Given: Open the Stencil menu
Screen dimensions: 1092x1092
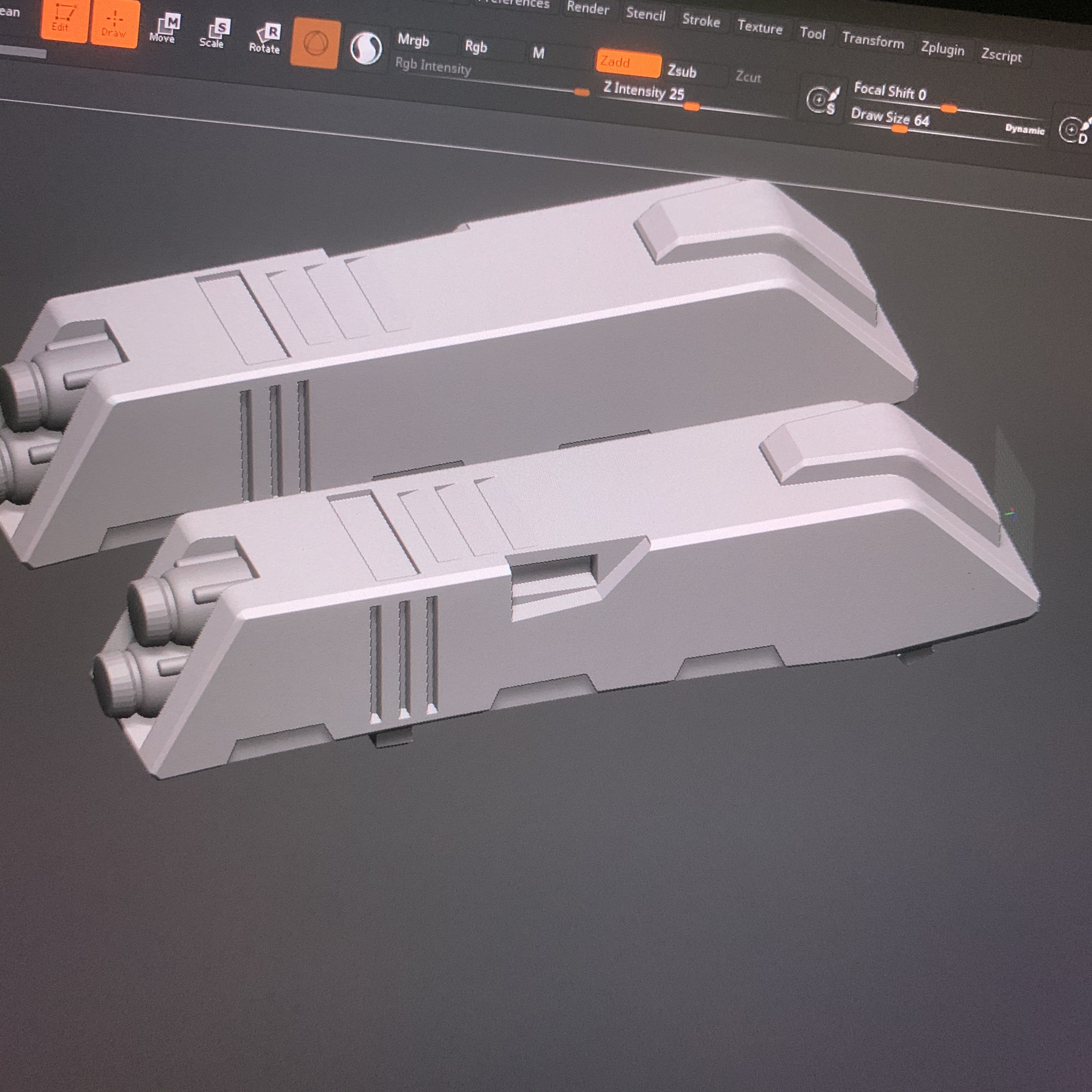Looking at the screenshot, I should click(x=645, y=14).
